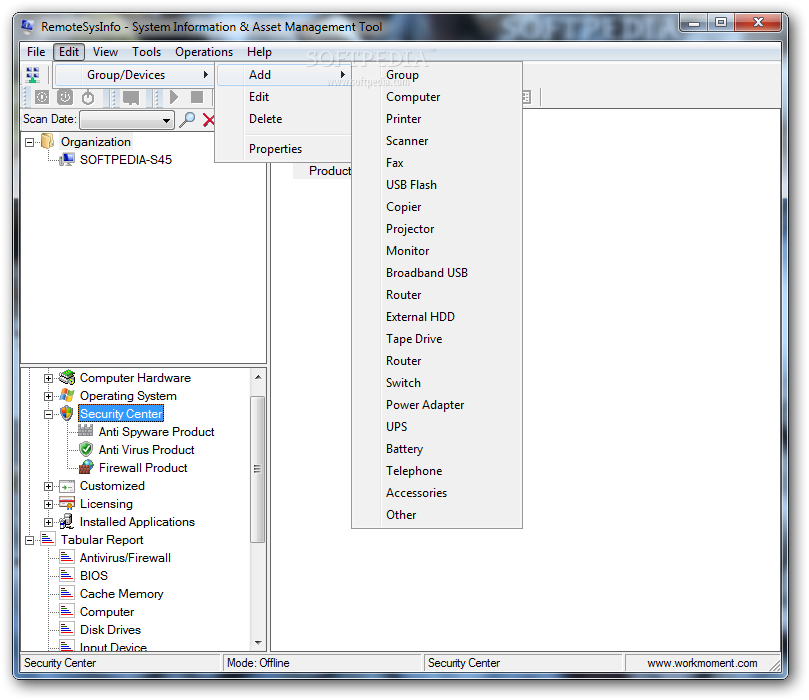Select Other in the Add submenu
This screenshot has height=700, width=809.
point(436,515)
